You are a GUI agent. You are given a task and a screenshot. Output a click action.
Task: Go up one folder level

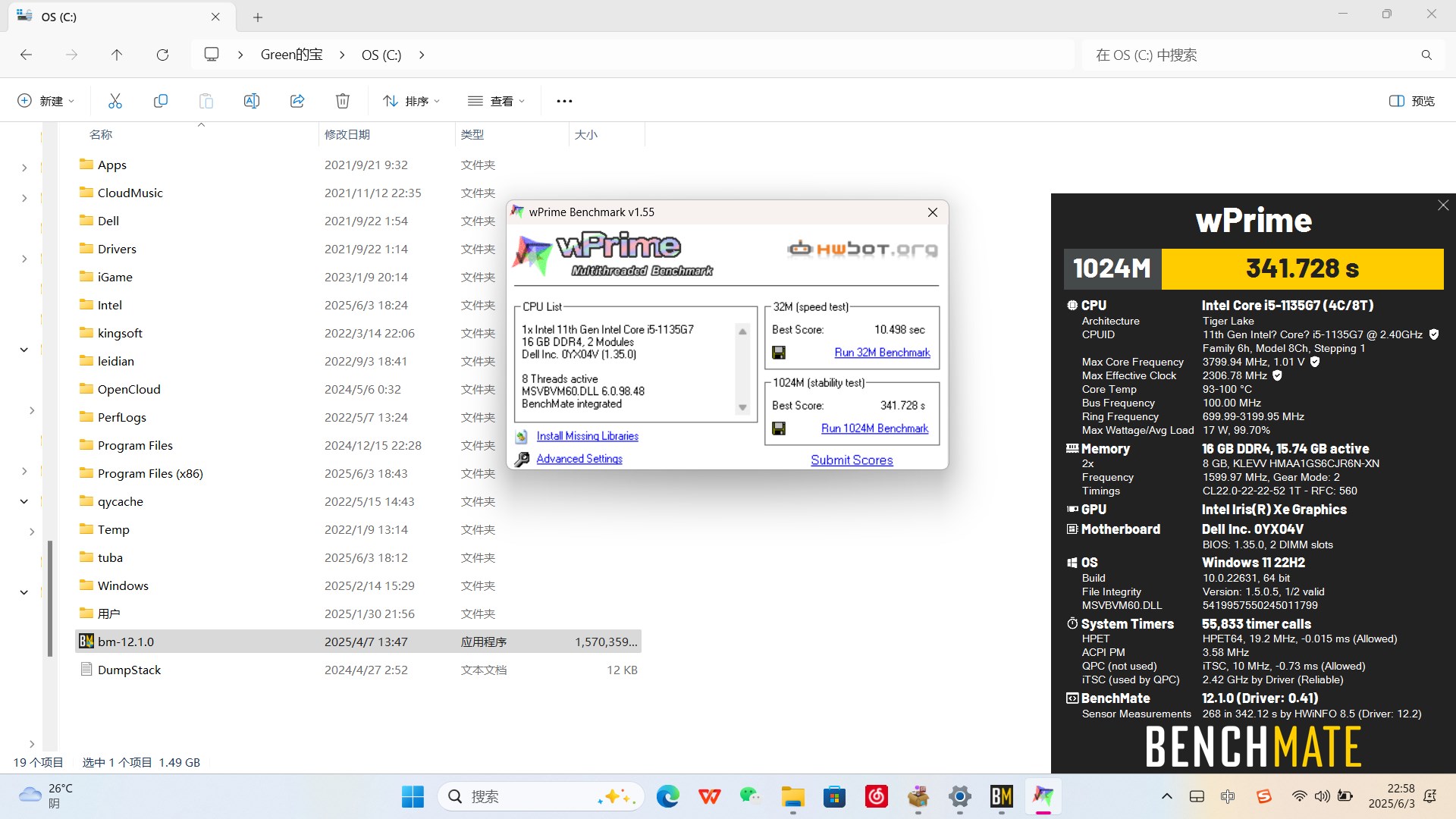[x=117, y=55]
